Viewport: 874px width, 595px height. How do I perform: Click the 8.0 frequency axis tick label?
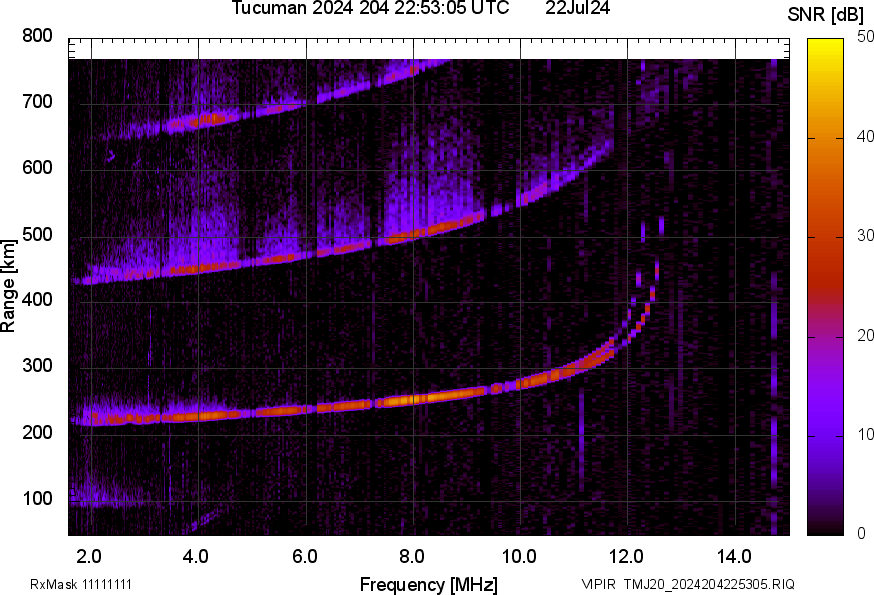412,555
